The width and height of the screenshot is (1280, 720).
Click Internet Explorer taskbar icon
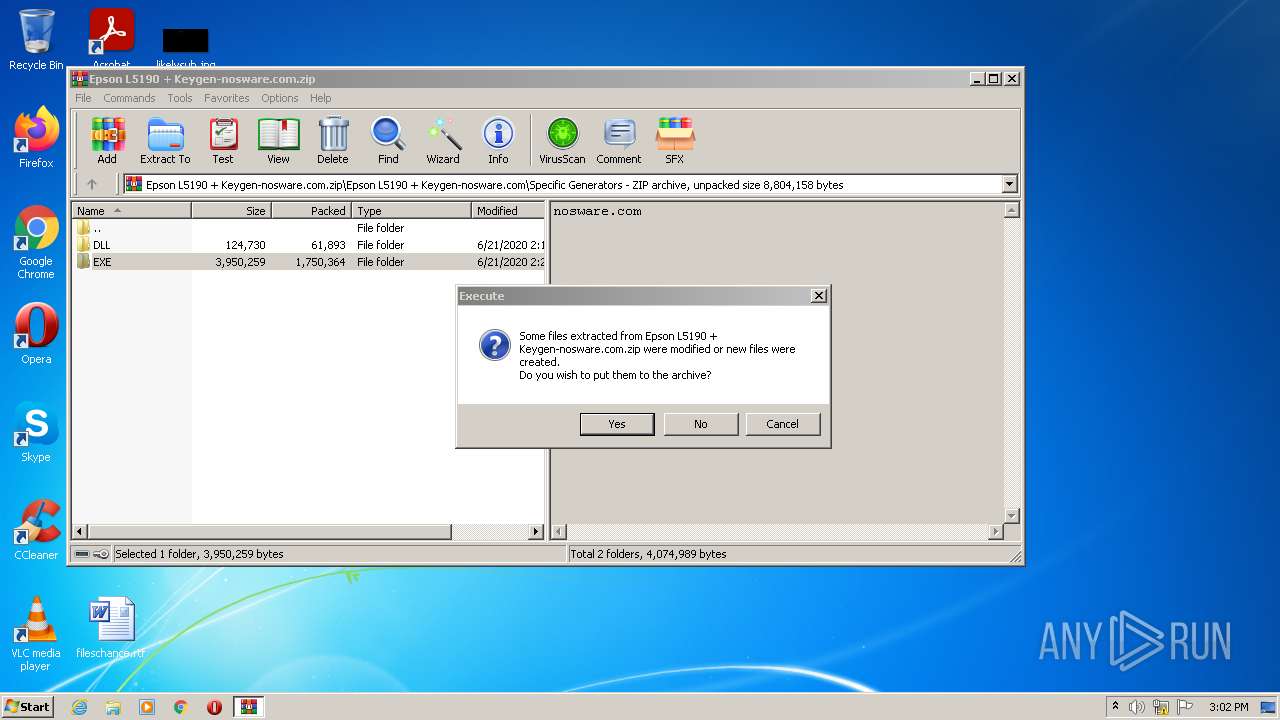[x=80, y=707]
